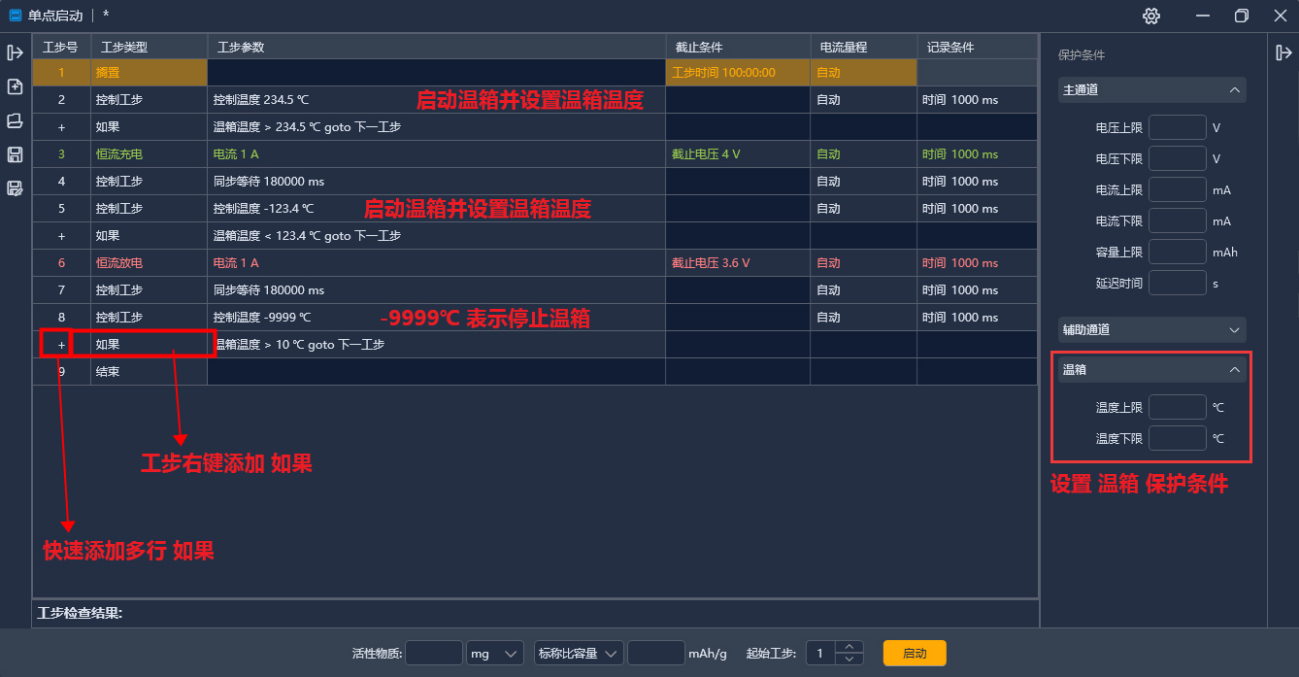This screenshot has width=1299, height=677.
Task: Click the + row under step 8 to add 如果
Action: tap(61, 344)
